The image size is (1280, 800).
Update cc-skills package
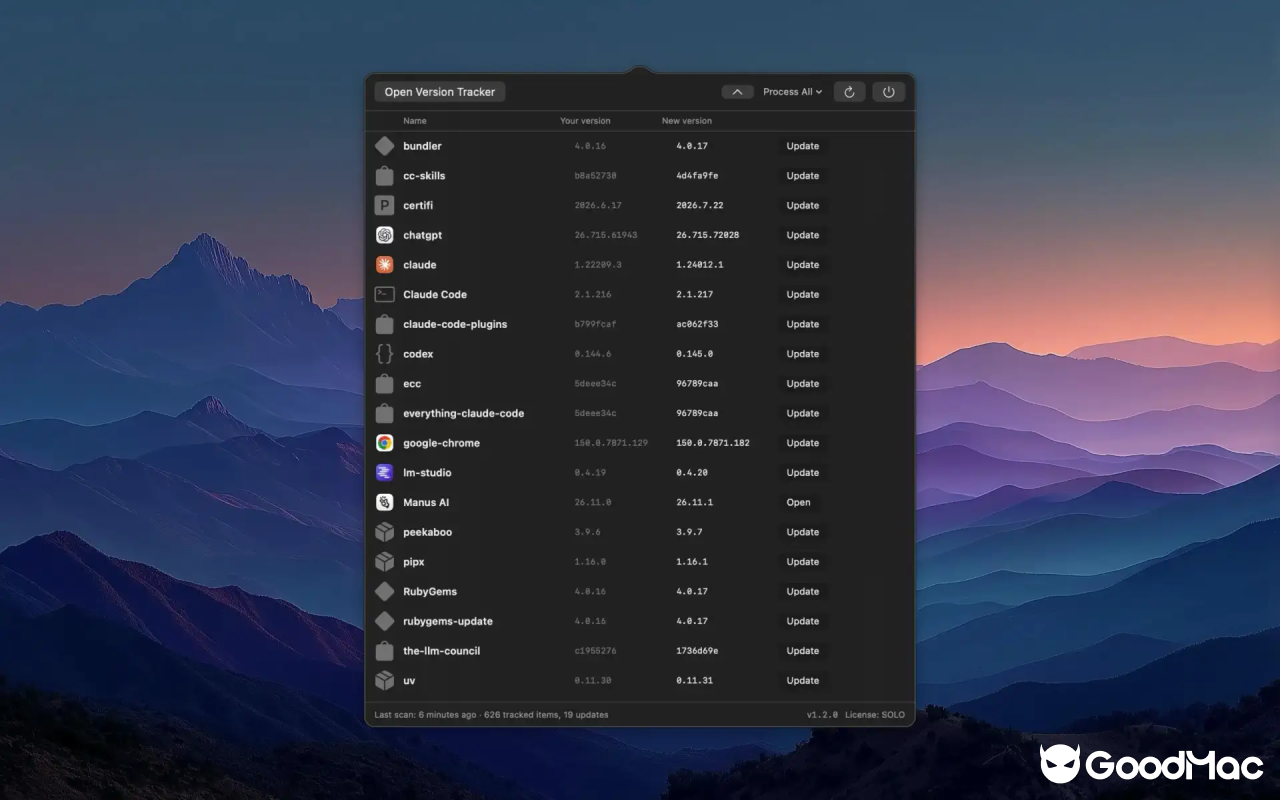click(x=803, y=176)
